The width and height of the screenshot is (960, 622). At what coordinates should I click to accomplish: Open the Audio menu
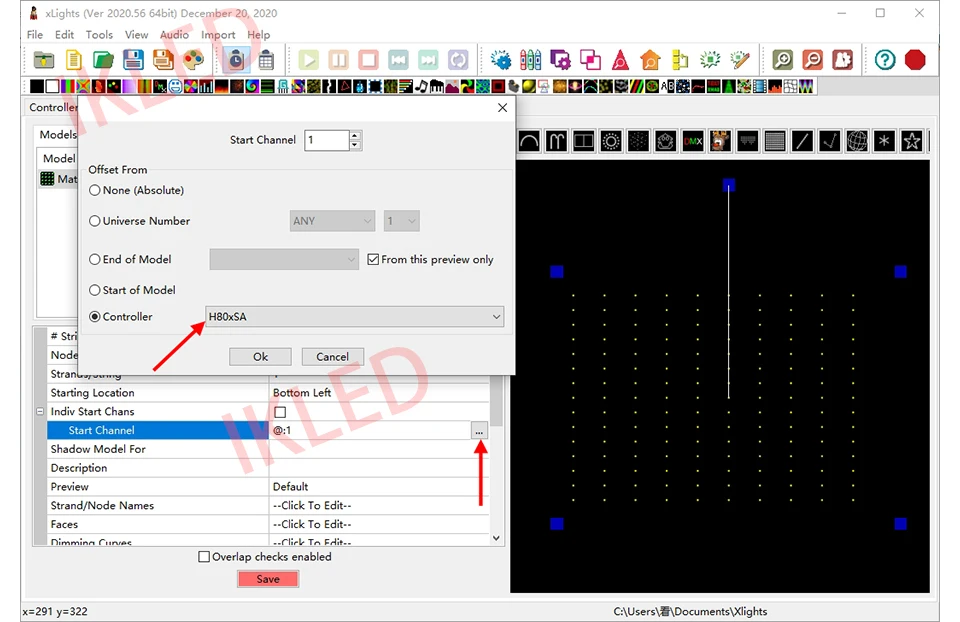pos(174,35)
